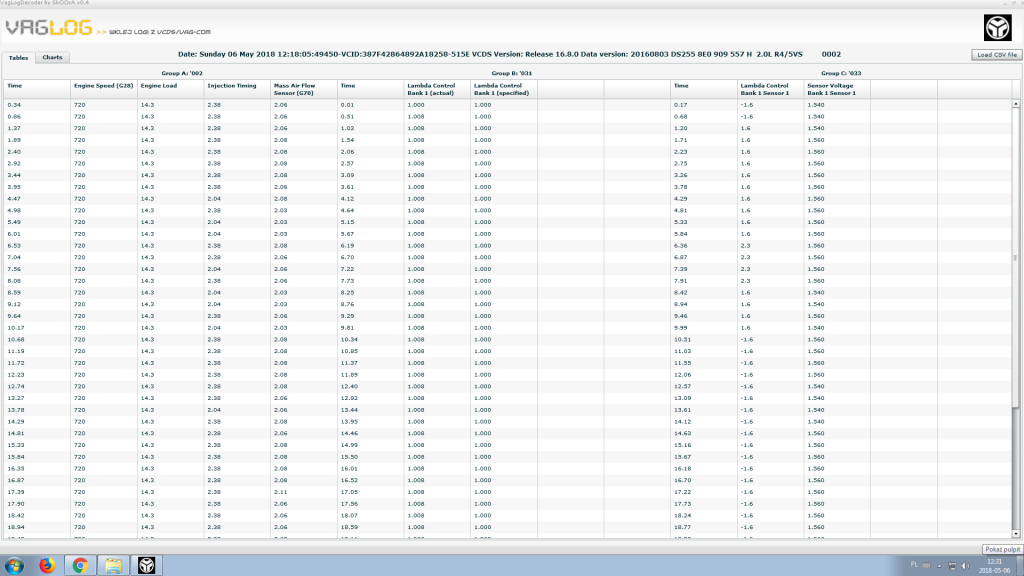Viewport: 1024px width, 576px height.
Task: Click the Injection Timing column header
Action: [237, 89]
